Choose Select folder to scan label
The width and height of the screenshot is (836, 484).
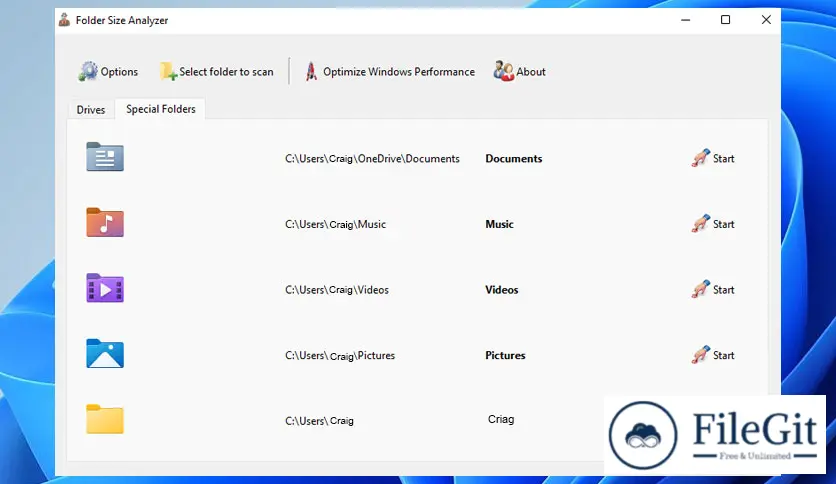click(226, 71)
